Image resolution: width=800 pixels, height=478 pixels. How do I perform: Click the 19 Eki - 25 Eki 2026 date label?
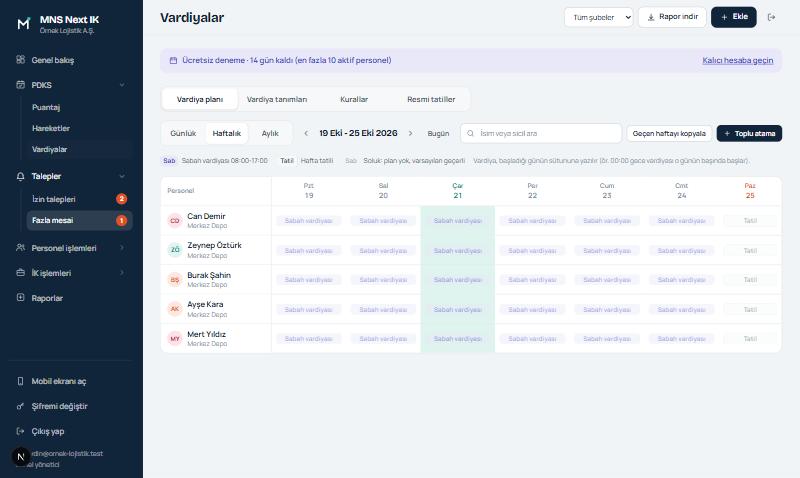[x=358, y=133]
